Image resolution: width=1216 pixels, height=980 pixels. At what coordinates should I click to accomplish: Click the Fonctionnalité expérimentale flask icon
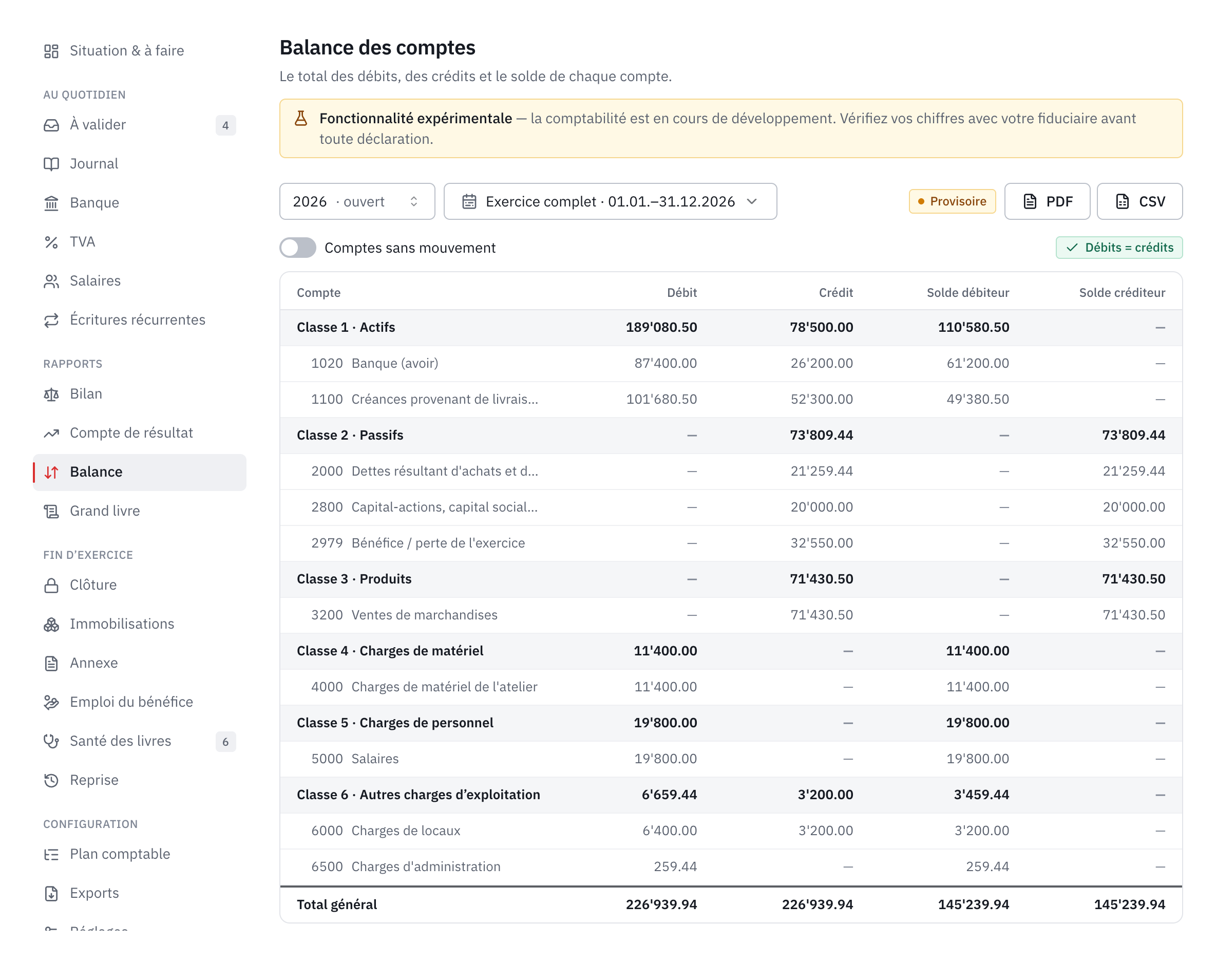click(301, 119)
